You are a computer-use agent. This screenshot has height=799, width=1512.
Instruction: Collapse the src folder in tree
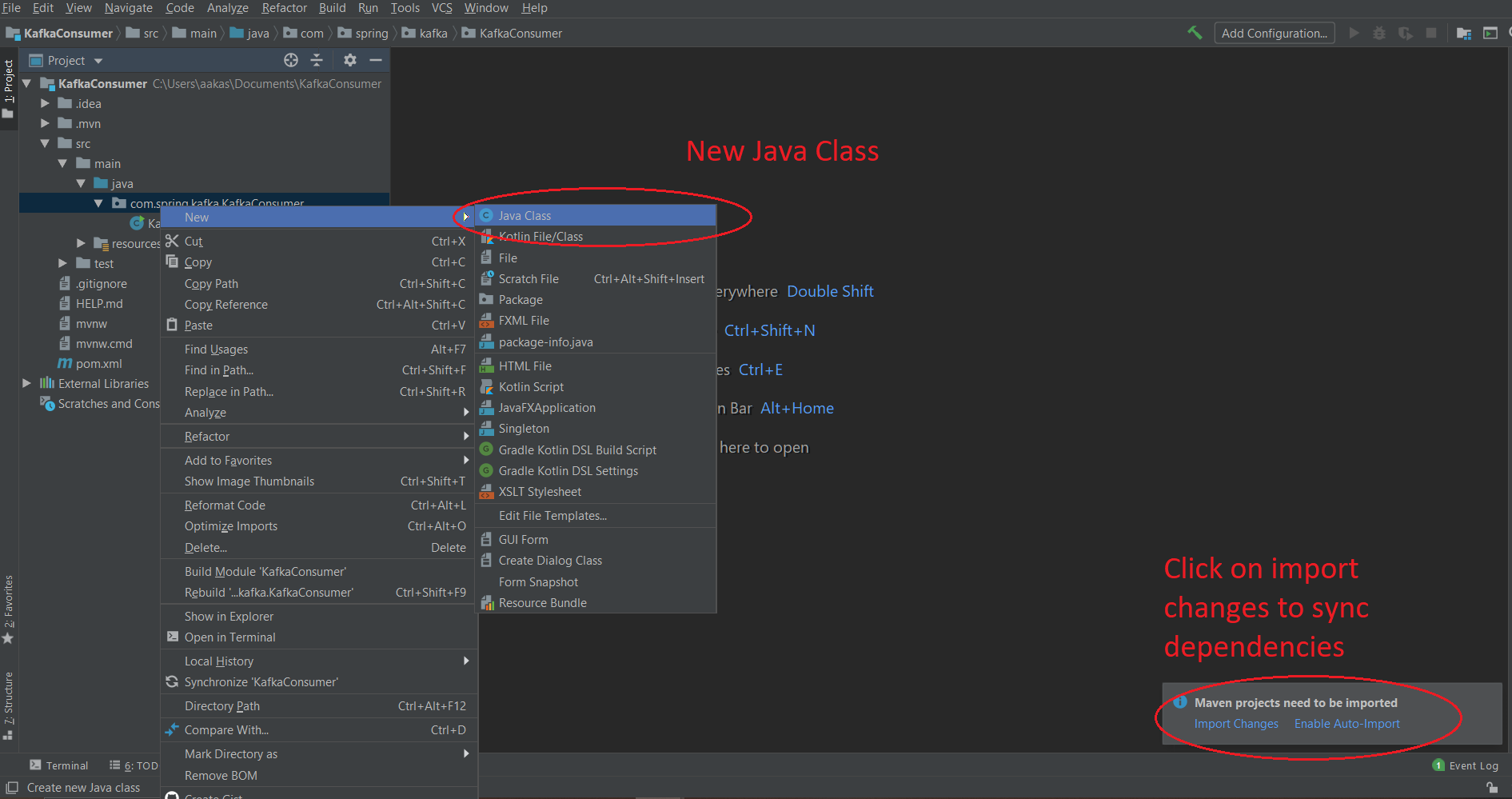(45, 143)
